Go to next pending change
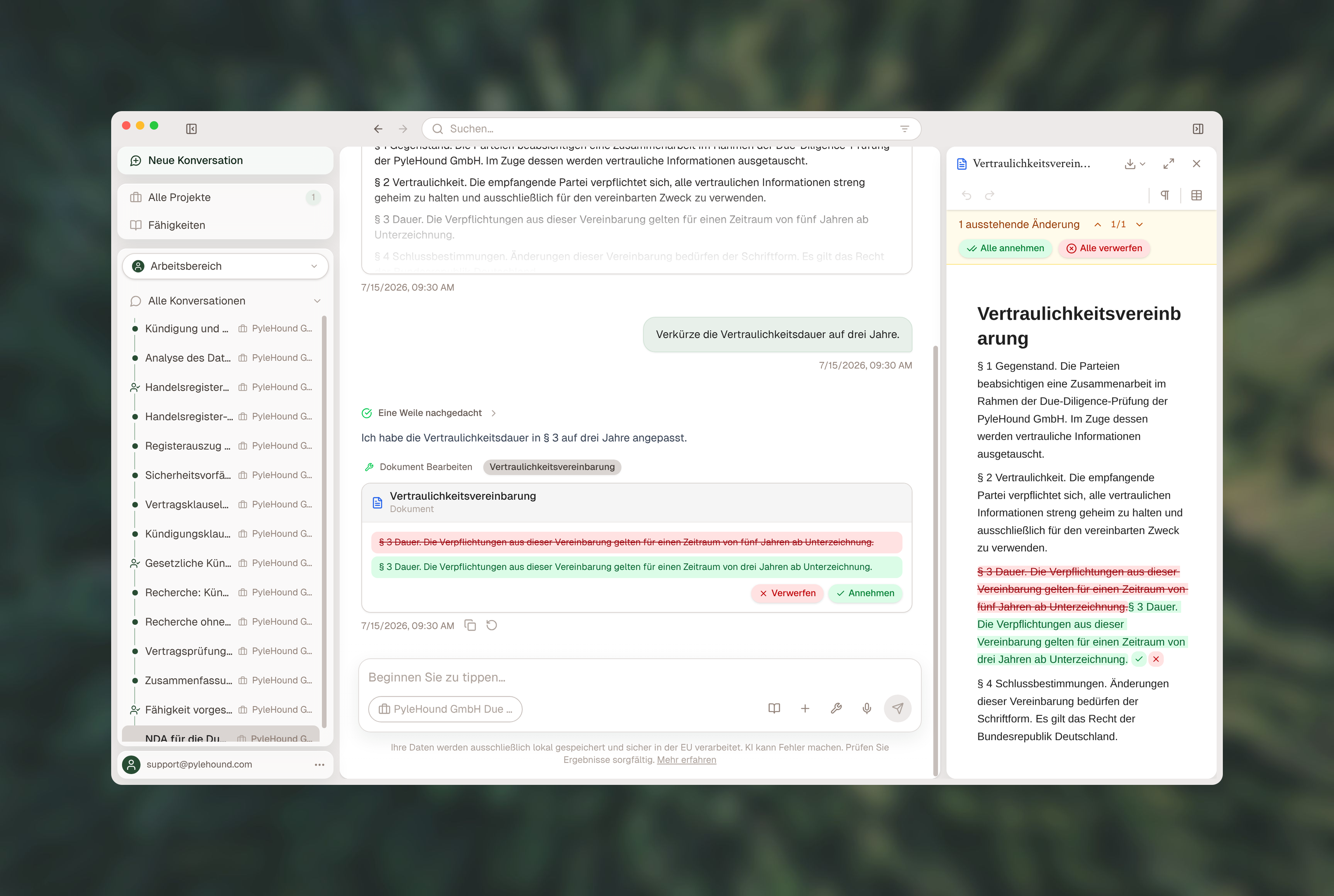Viewport: 1334px width, 896px height. 1139,225
